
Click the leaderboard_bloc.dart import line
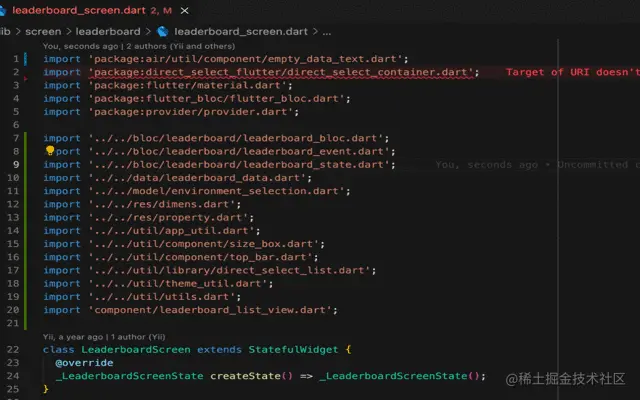pyautogui.click(x=216, y=138)
